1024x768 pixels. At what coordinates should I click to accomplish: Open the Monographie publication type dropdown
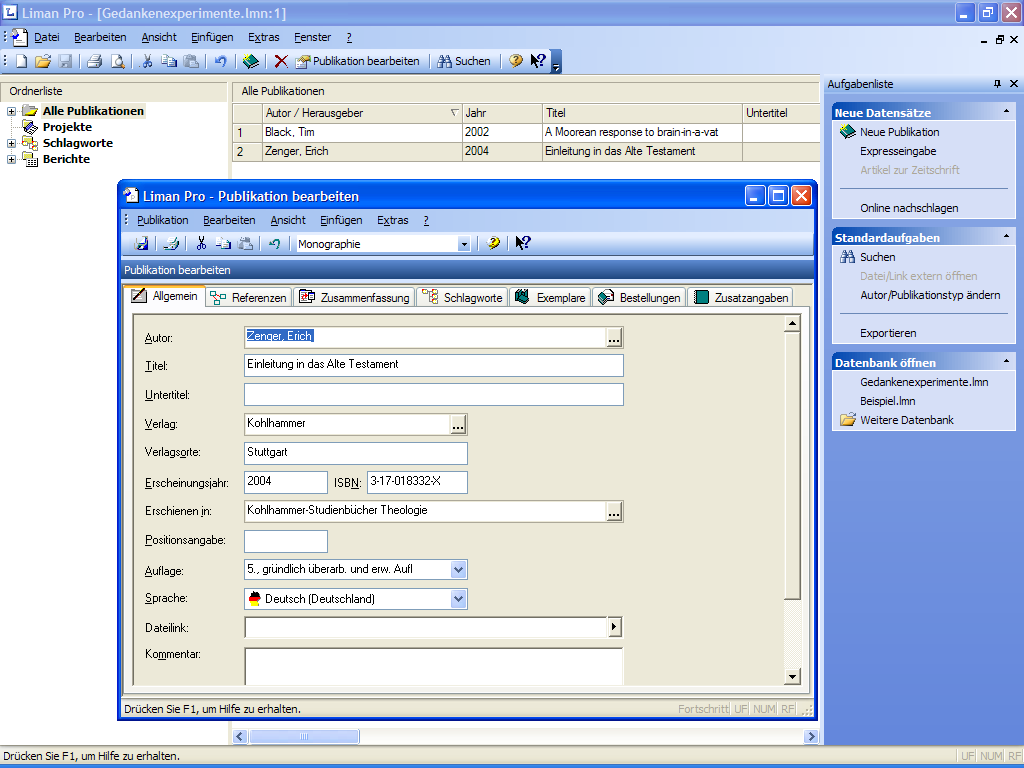[x=463, y=244]
